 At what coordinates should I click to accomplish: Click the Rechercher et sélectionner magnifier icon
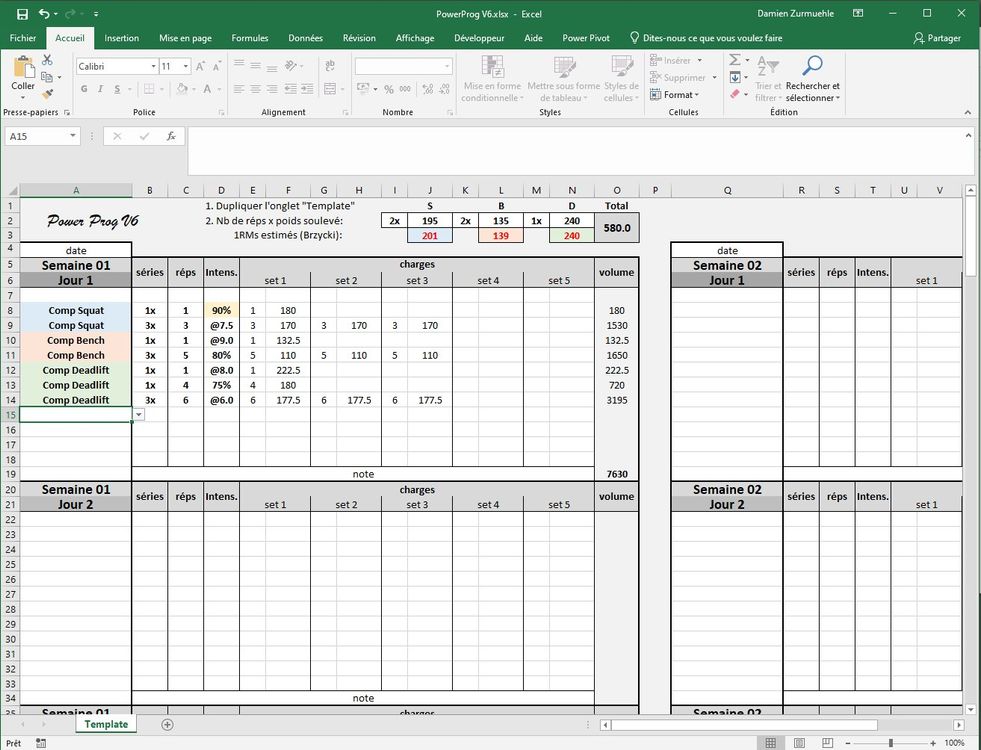[x=812, y=65]
